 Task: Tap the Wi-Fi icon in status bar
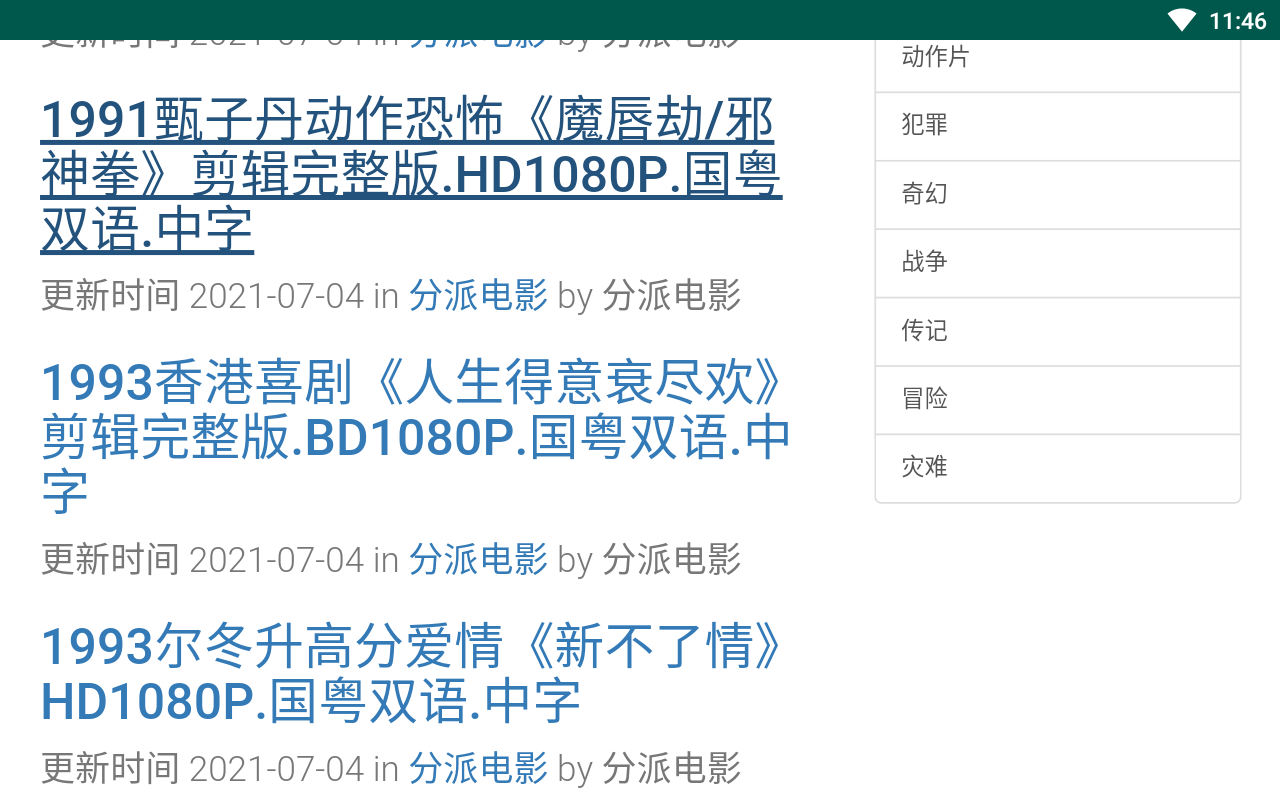pos(1182,20)
